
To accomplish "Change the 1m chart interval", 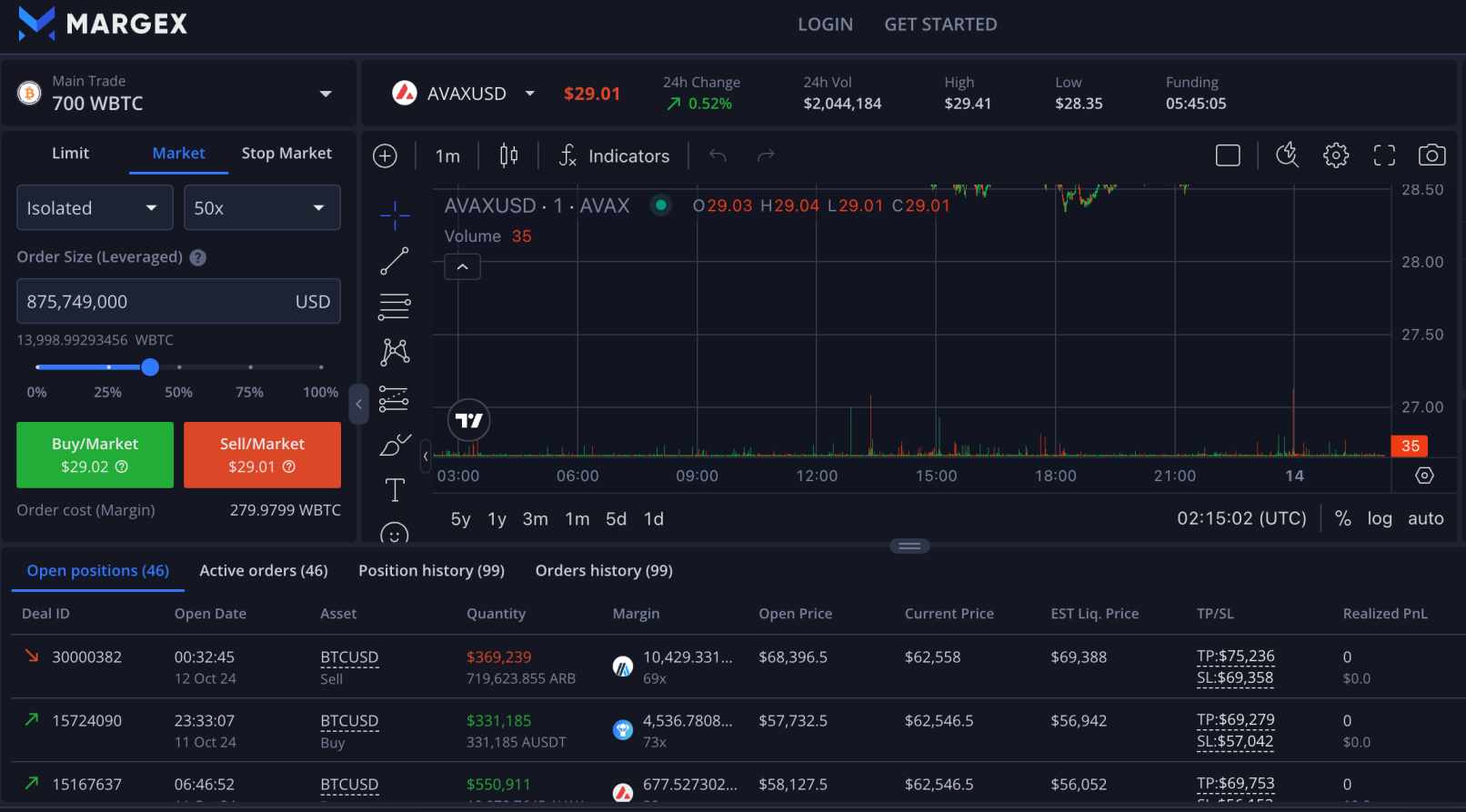I will click(447, 155).
